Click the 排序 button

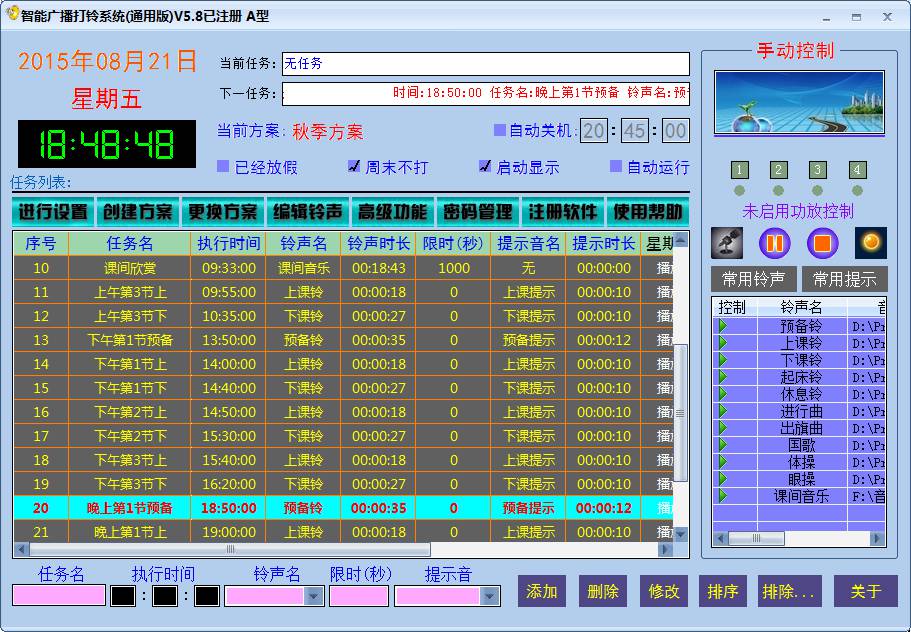coord(722,591)
